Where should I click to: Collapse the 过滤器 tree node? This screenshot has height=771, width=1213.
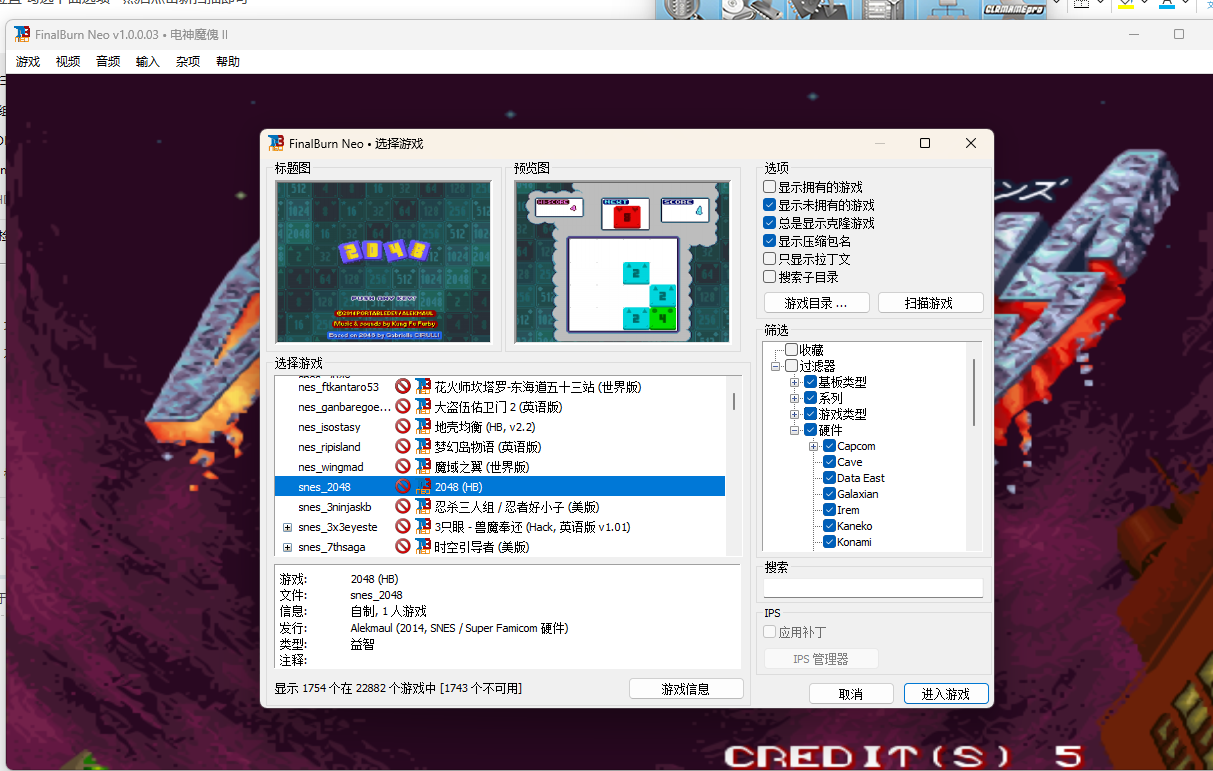click(x=776, y=366)
